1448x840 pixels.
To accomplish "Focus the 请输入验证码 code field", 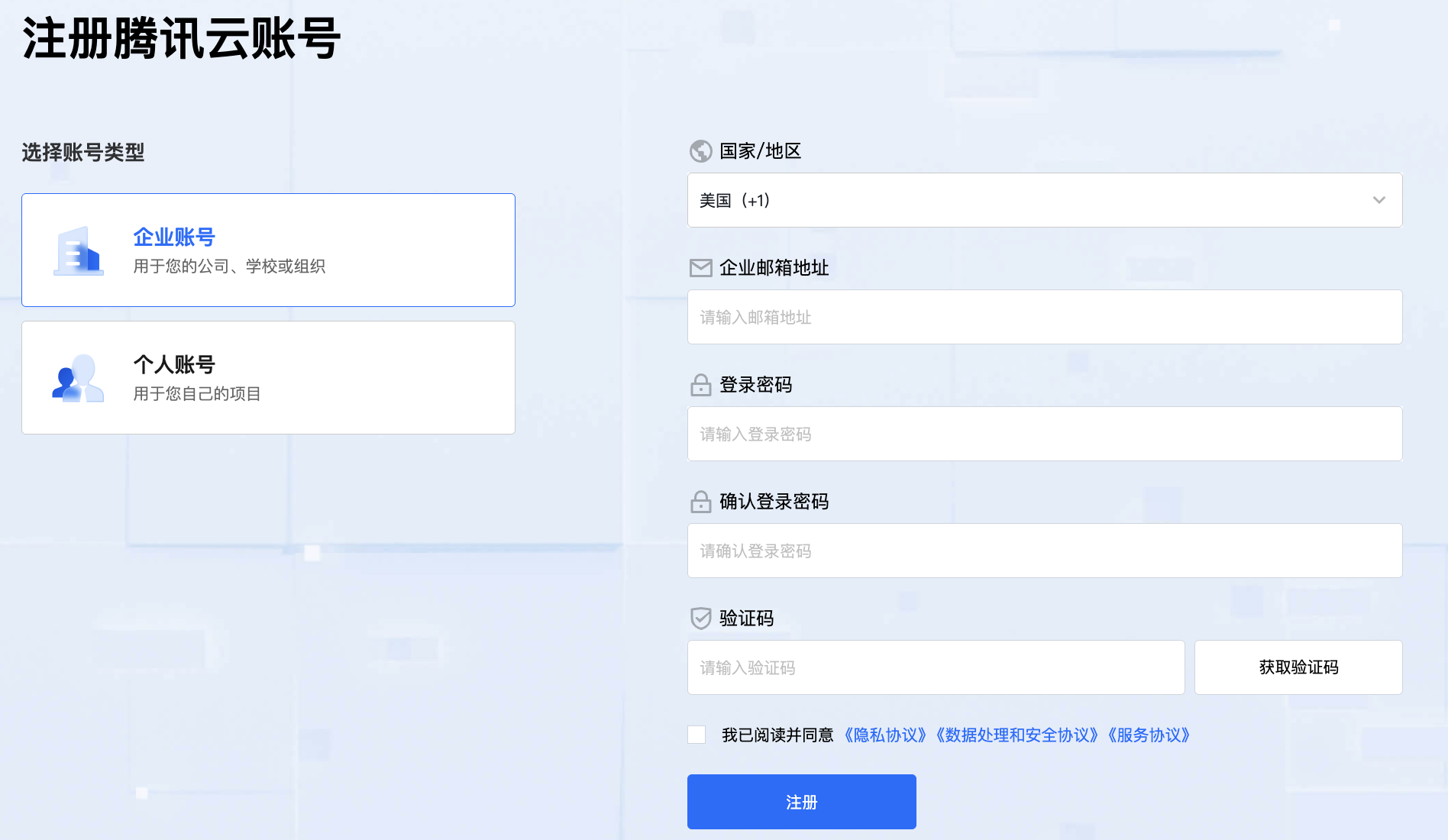I will [x=936, y=667].
